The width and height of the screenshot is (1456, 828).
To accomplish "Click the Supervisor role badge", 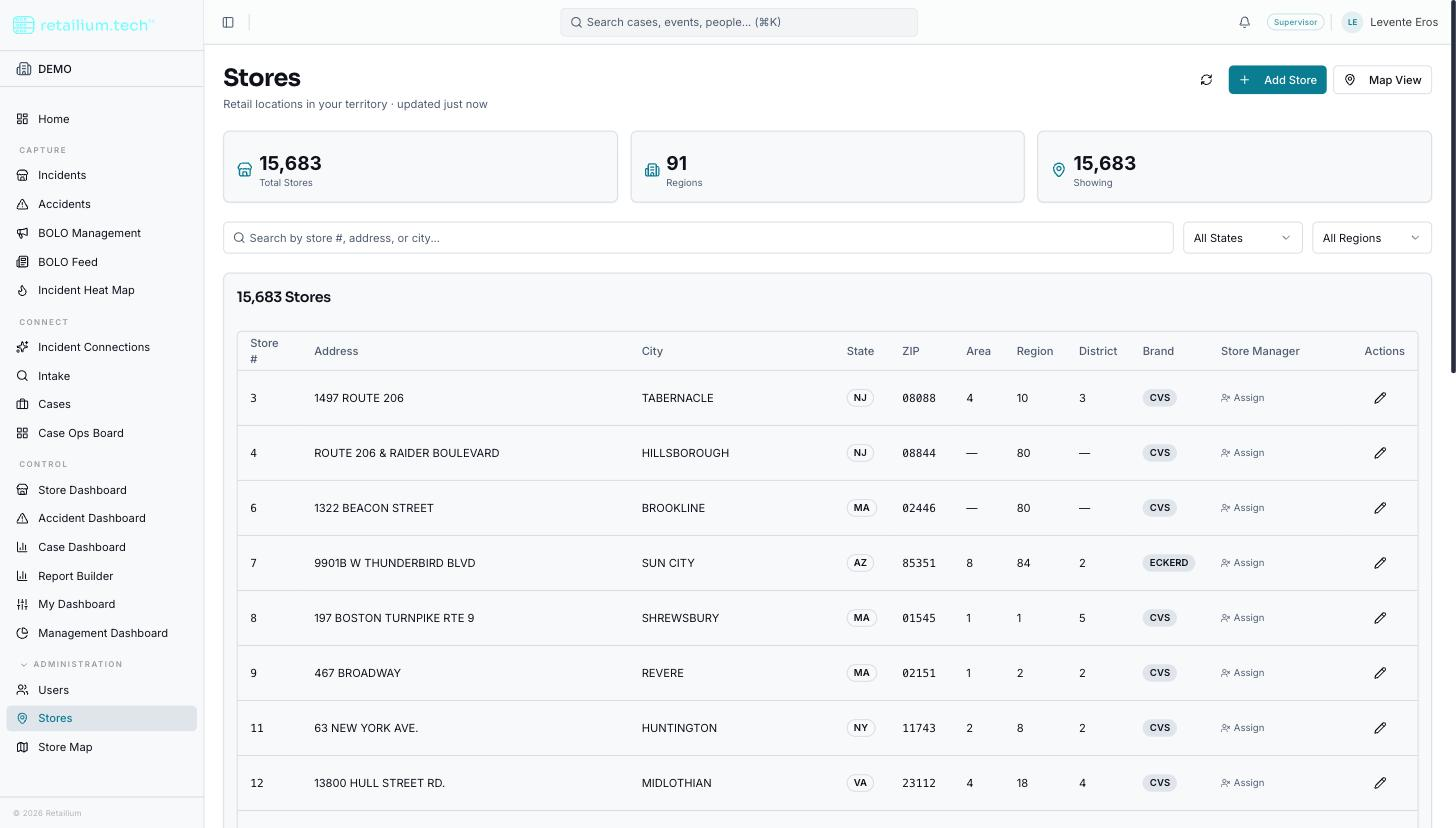I will [1295, 22].
